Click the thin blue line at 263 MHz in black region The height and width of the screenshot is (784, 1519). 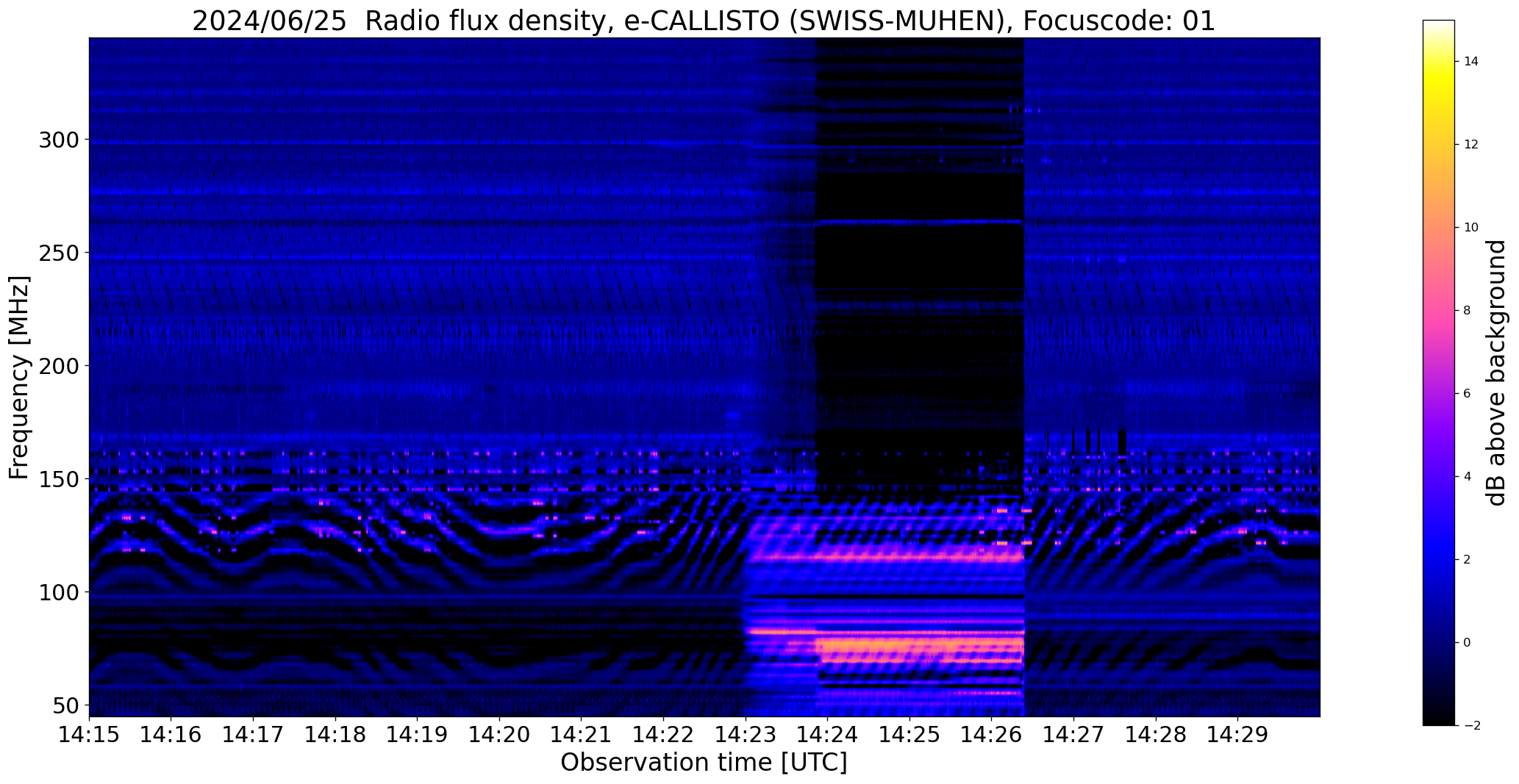919,222
